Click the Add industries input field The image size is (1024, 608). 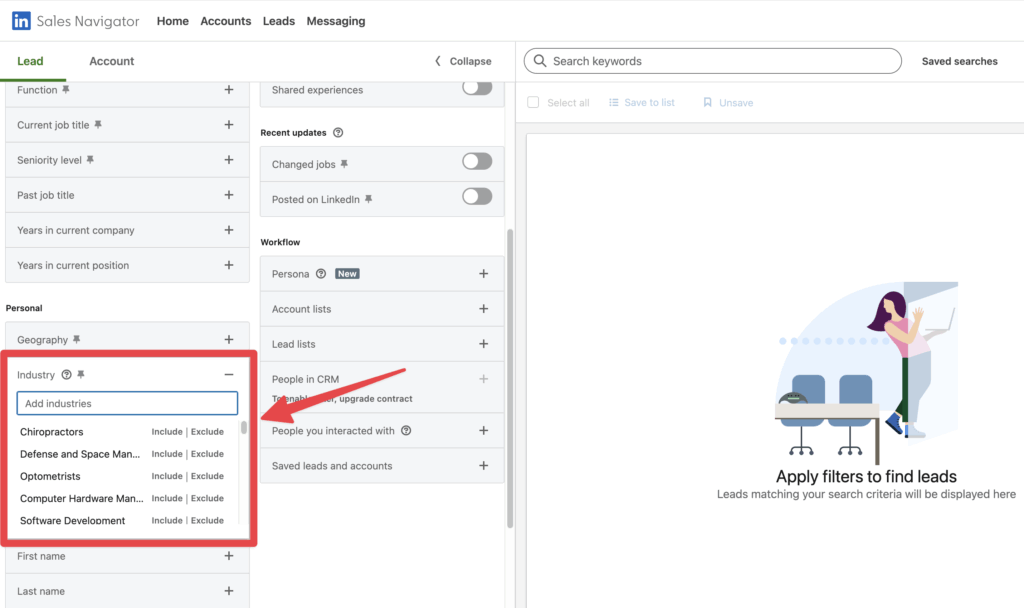click(x=127, y=403)
